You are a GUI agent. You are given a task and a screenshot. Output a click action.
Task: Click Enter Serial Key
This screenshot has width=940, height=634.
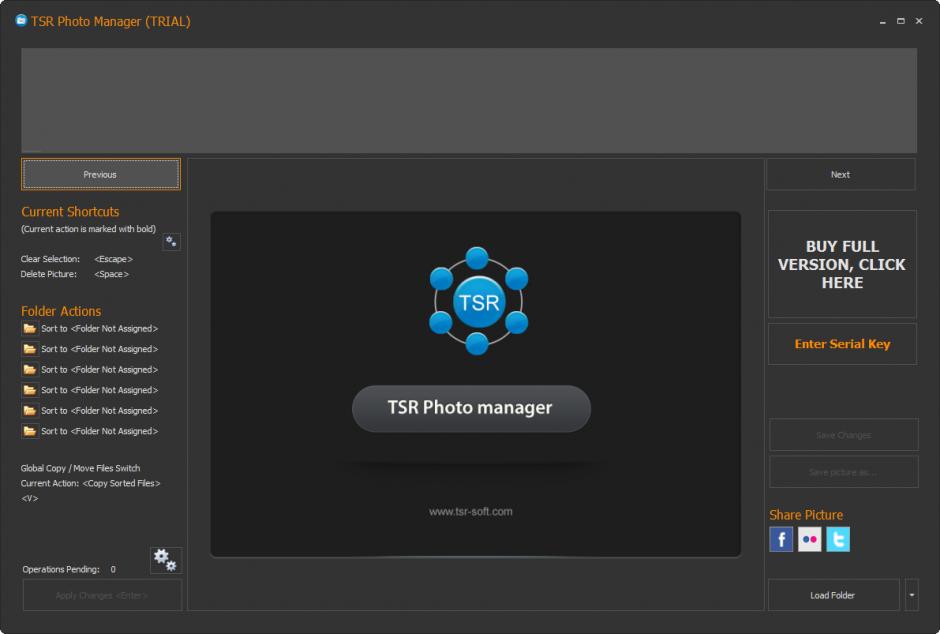click(x=842, y=344)
